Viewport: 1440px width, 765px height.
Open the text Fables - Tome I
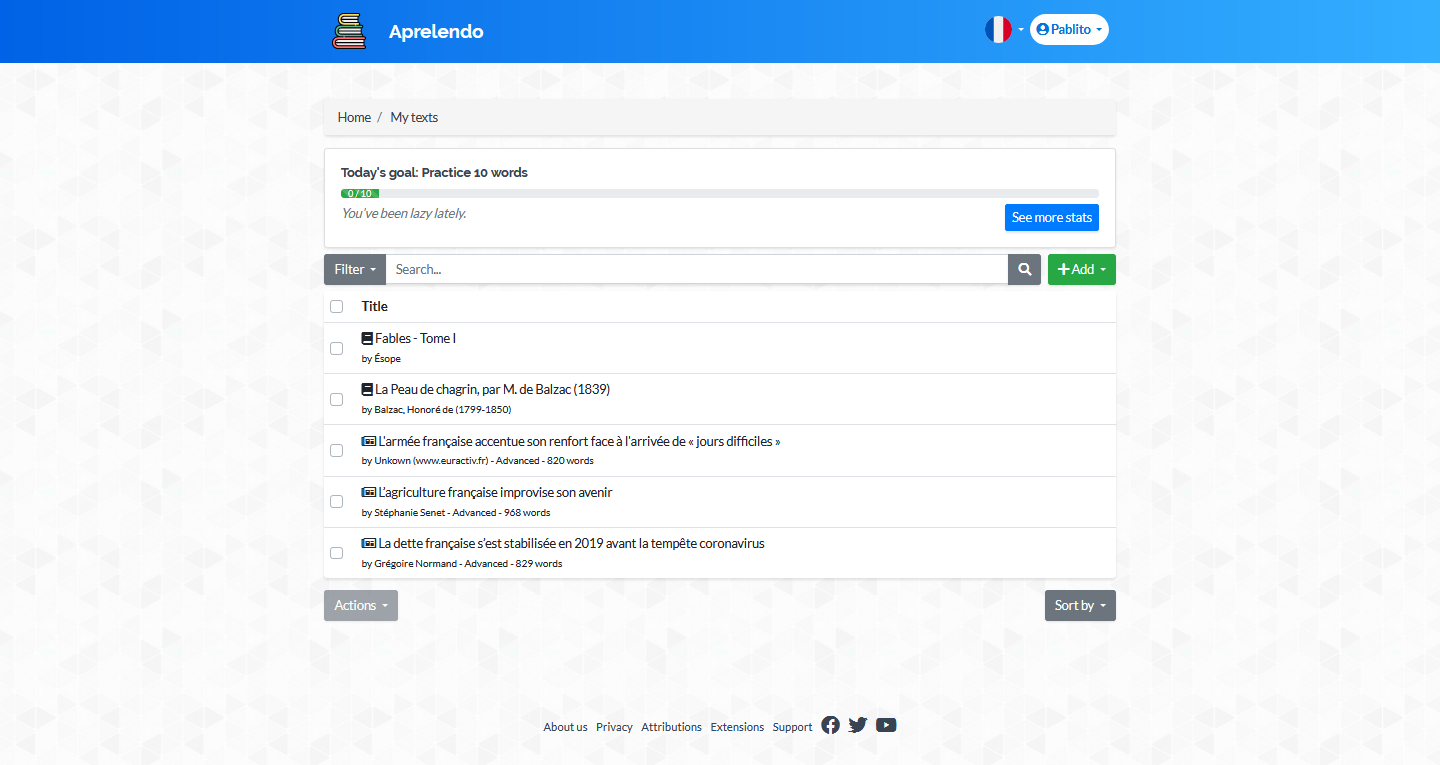416,338
